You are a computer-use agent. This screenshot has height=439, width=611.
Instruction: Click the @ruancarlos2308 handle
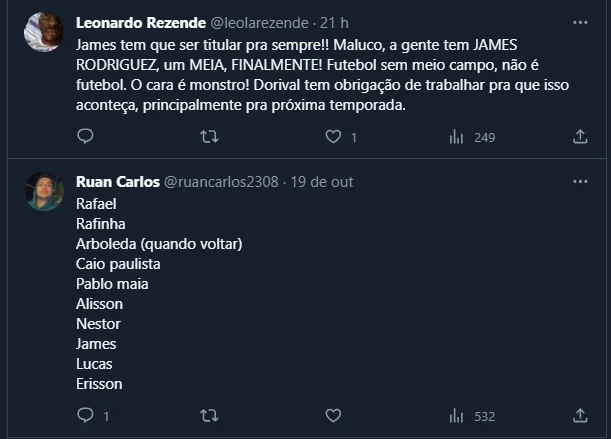pos(220,182)
